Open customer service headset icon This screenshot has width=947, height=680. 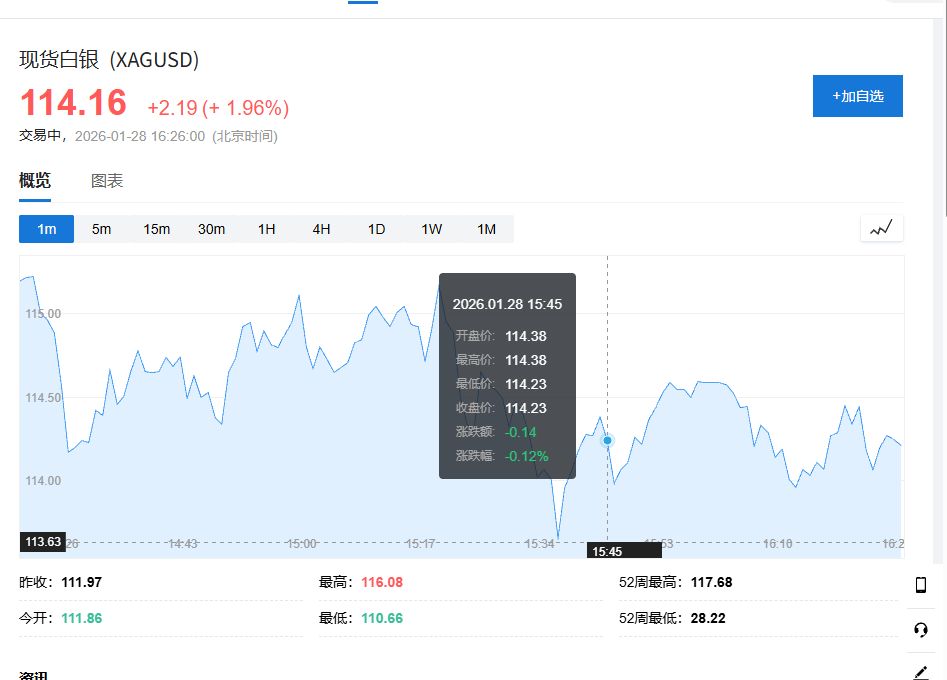921,629
